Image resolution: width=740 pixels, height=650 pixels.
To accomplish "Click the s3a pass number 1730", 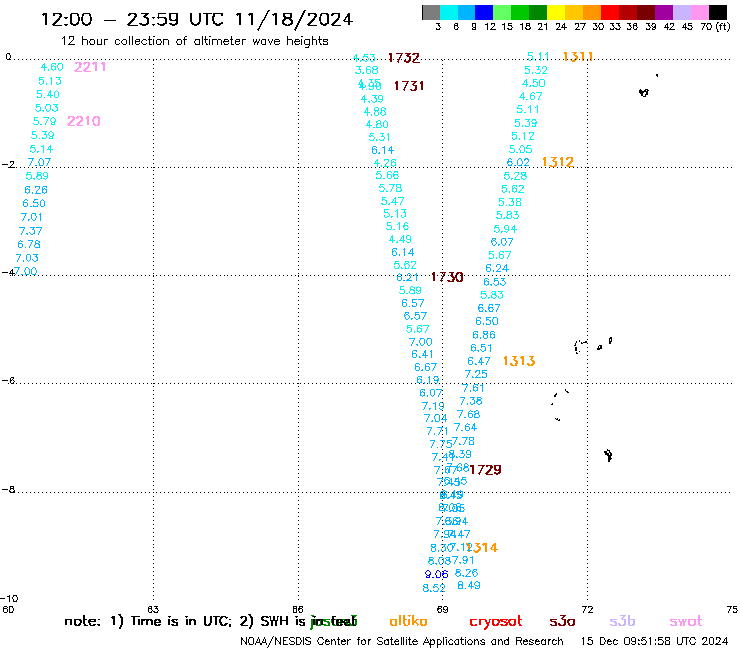I will pos(447,277).
